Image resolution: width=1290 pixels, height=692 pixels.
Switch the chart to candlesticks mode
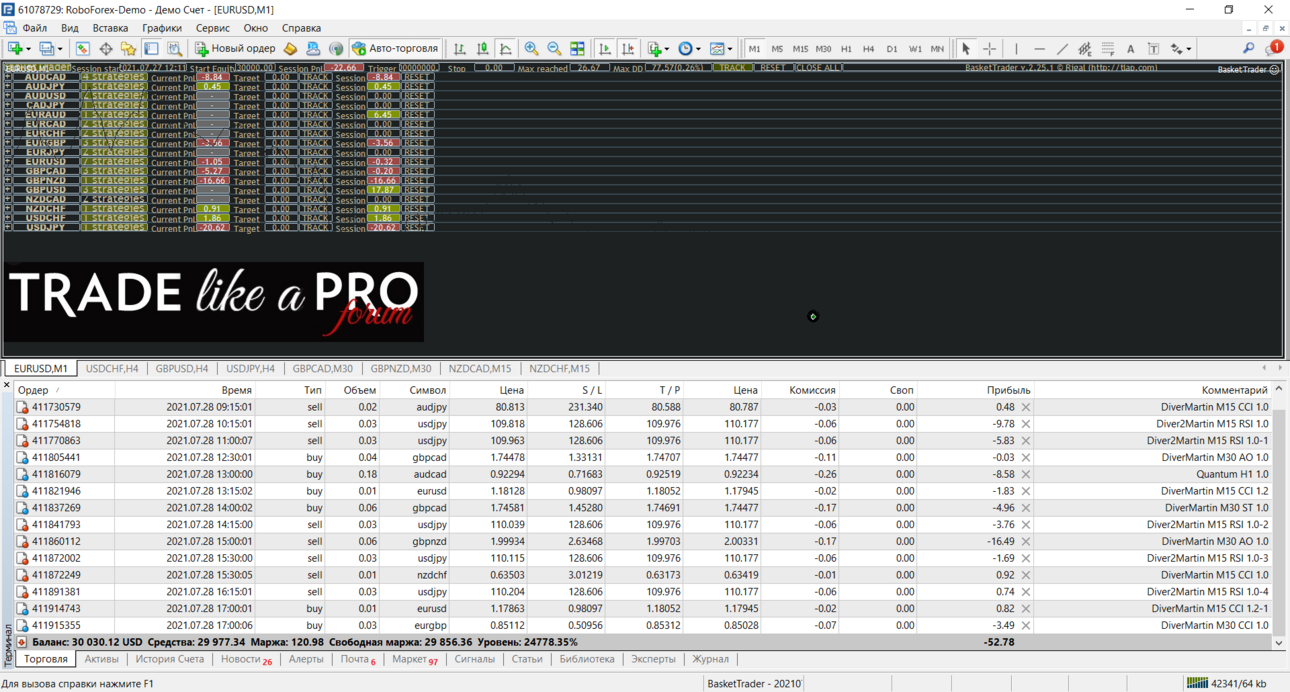[482, 48]
